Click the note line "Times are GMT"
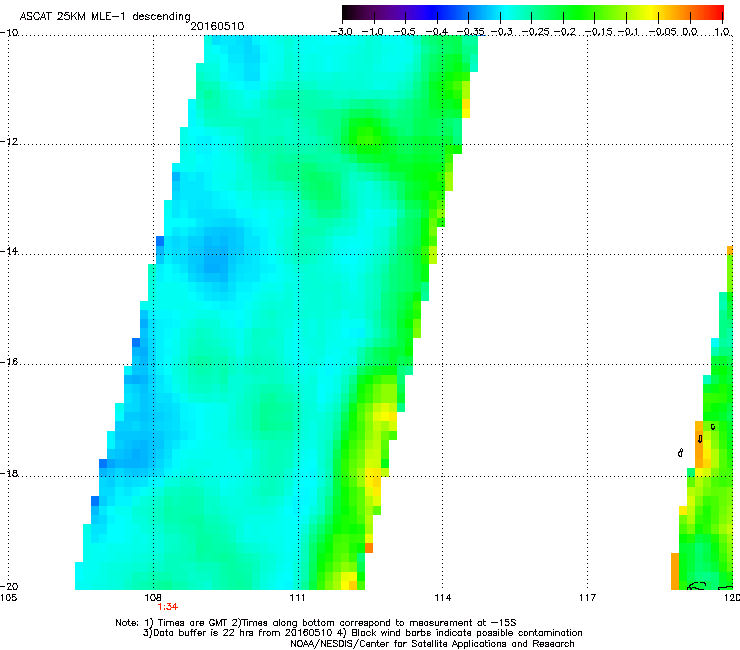Viewport: 740px width, 650px height. (x=316, y=623)
